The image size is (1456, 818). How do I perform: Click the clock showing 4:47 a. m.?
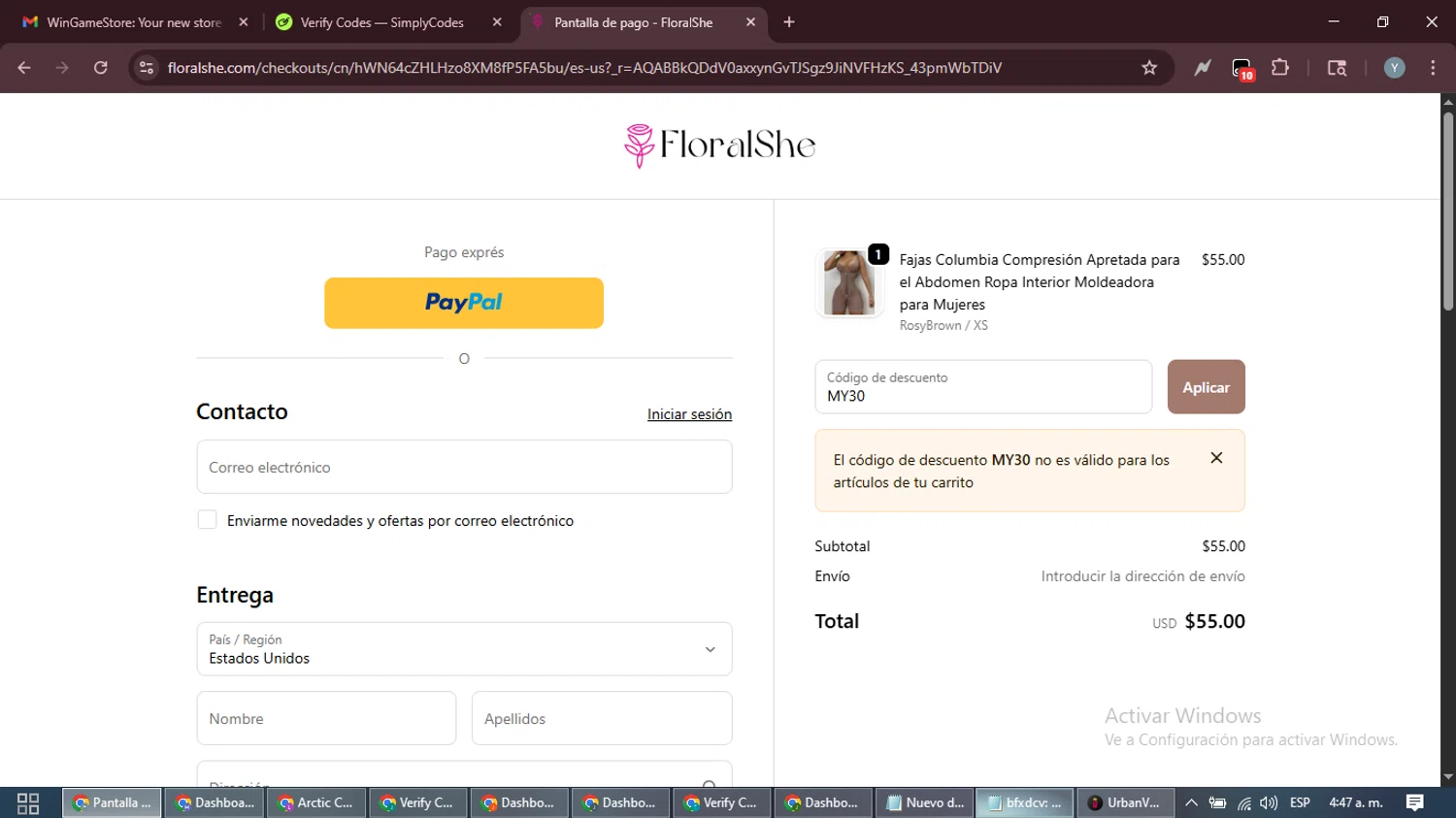click(x=1356, y=803)
